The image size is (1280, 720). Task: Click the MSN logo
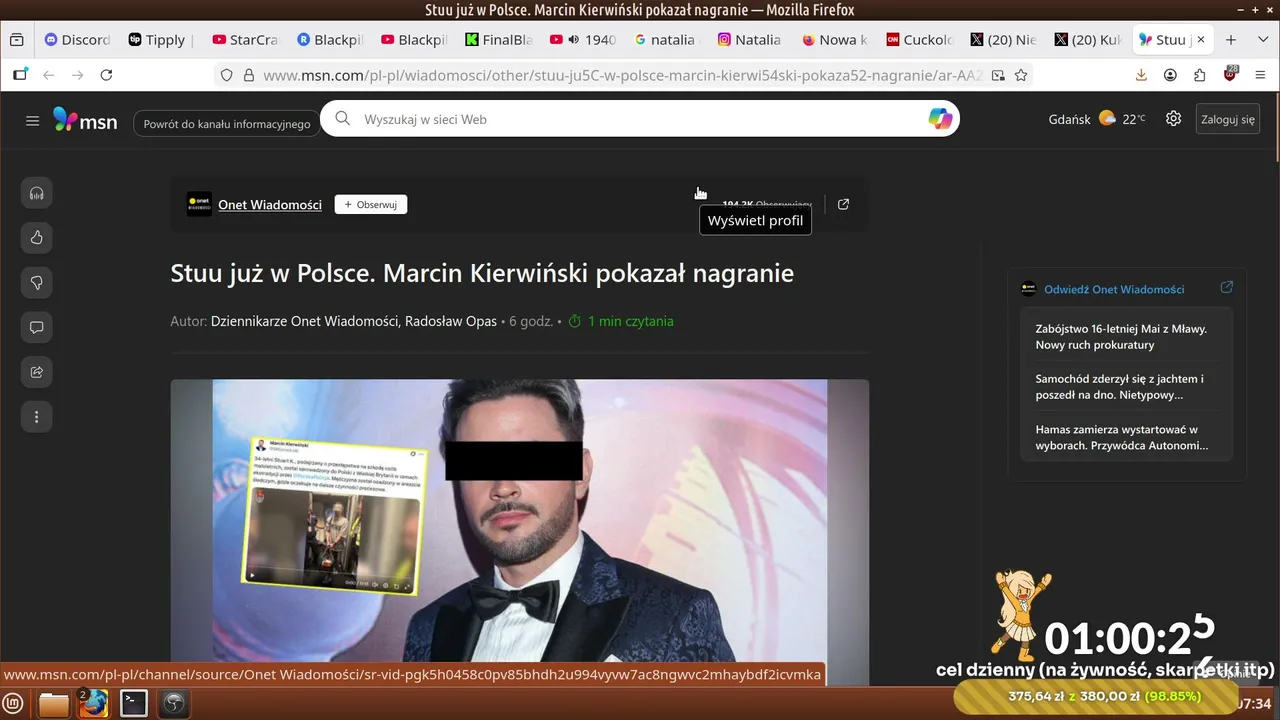[85, 120]
